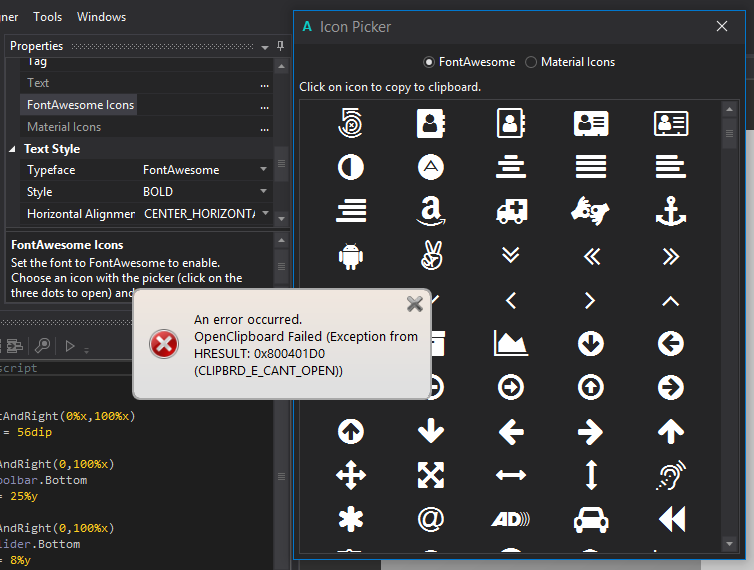Screen dimensions: 754x570
Task: Open the Horizontal Alignment dropdown
Action: click(264, 214)
